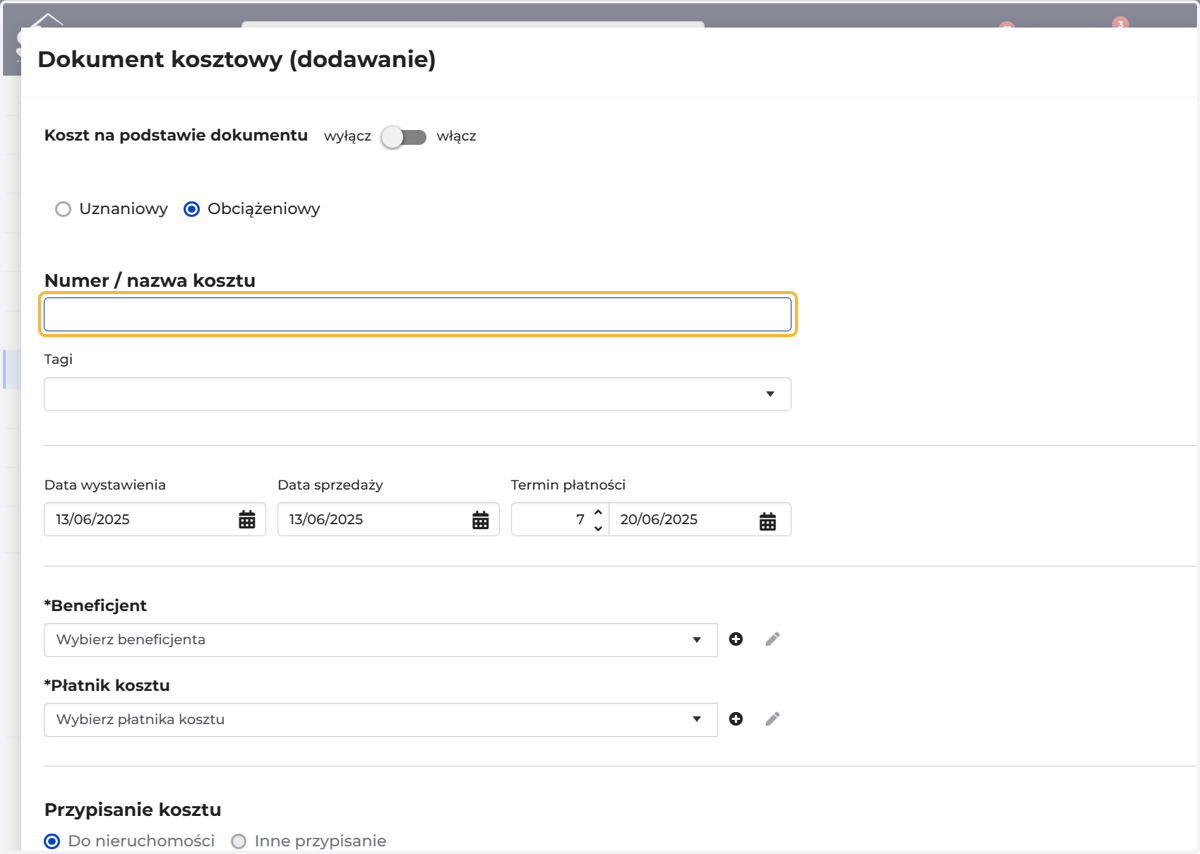Edit płatnik kosztu with pencil icon
This screenshot has height=854, width=1200.
click(772, 719)
